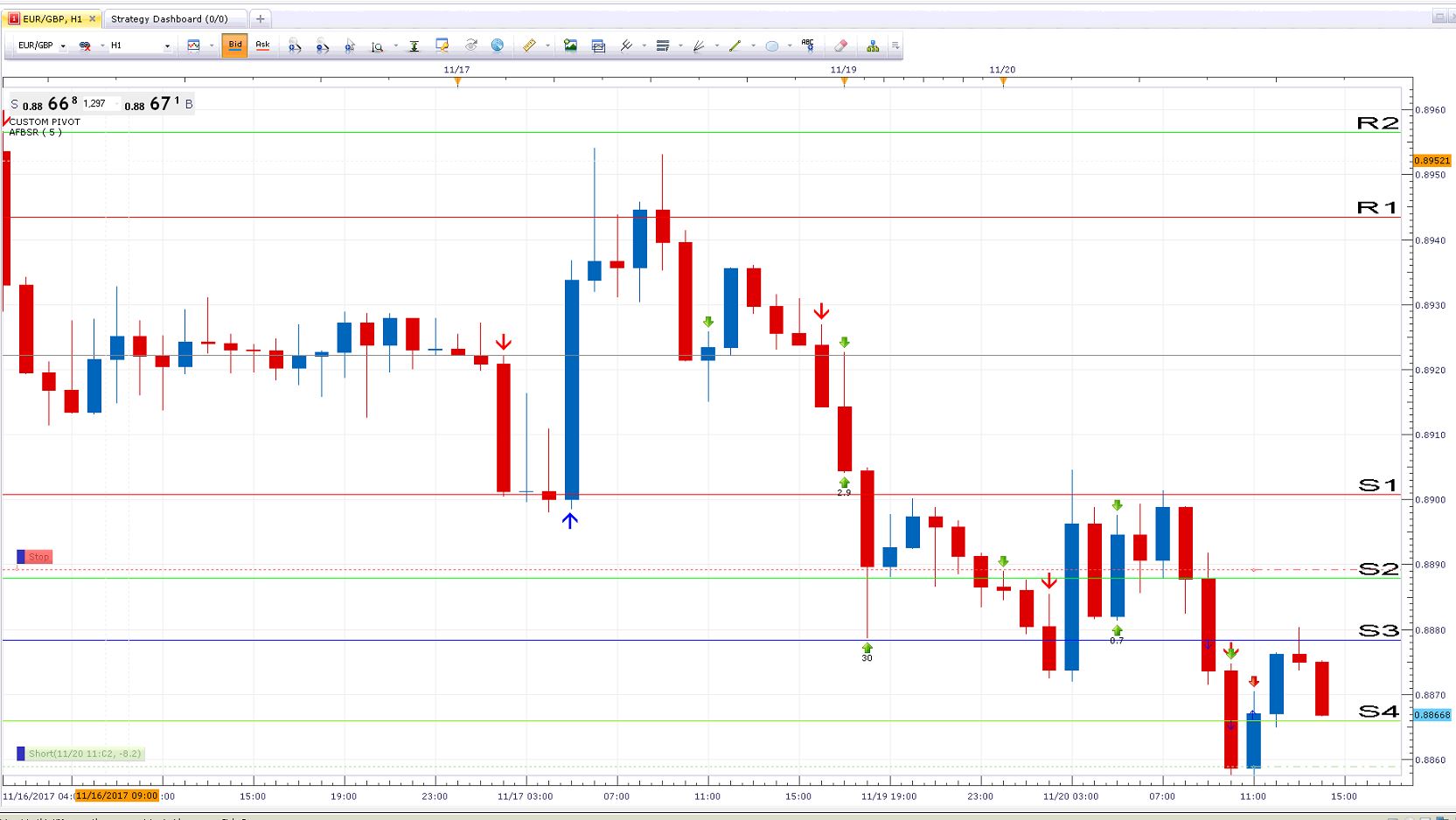Toggle the Stop order label on chart
1456x820 pixels.
(x=35, y=557)
